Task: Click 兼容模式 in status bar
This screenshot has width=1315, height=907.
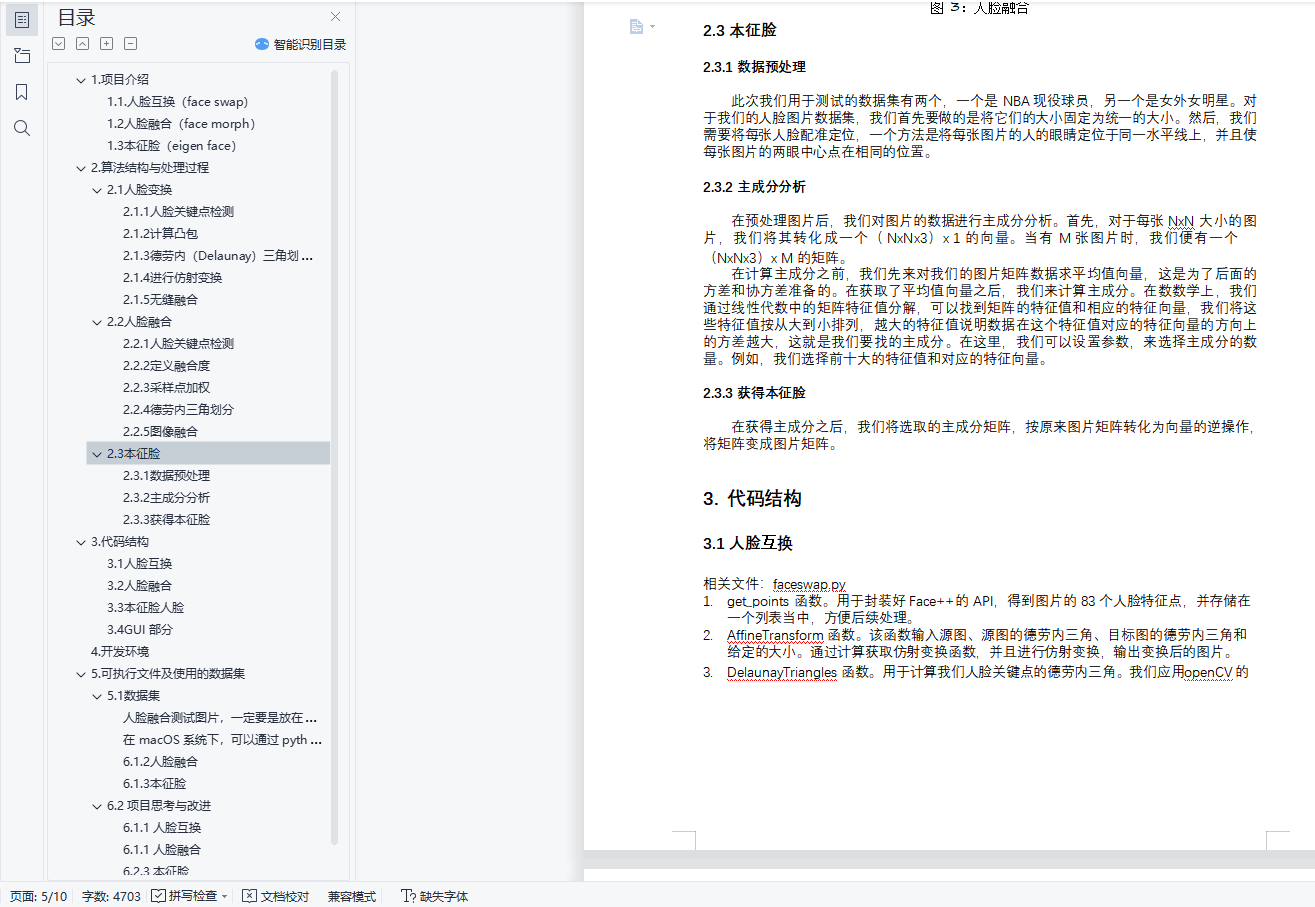Action: 352,896
